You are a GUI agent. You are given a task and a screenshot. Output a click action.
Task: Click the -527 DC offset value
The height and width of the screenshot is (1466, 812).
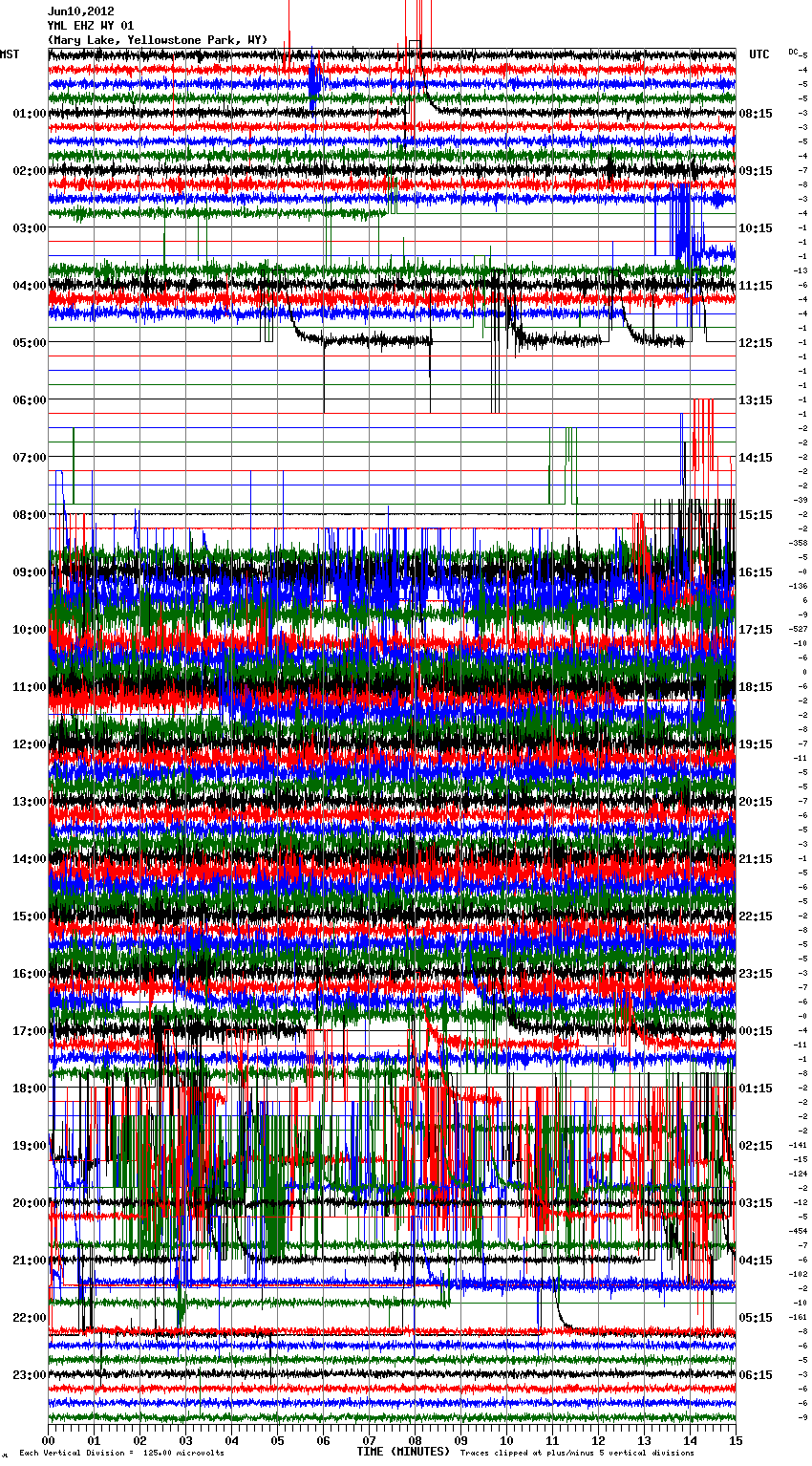coord(798,629)
